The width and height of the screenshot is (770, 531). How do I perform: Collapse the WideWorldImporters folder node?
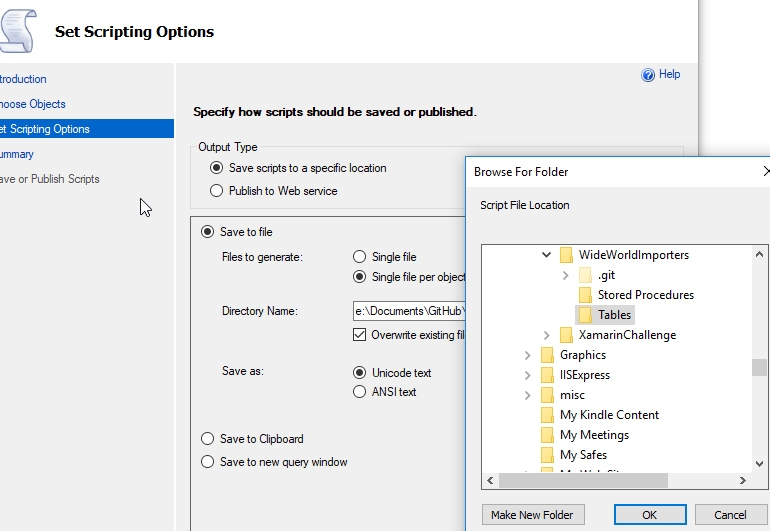pos(546,255)
